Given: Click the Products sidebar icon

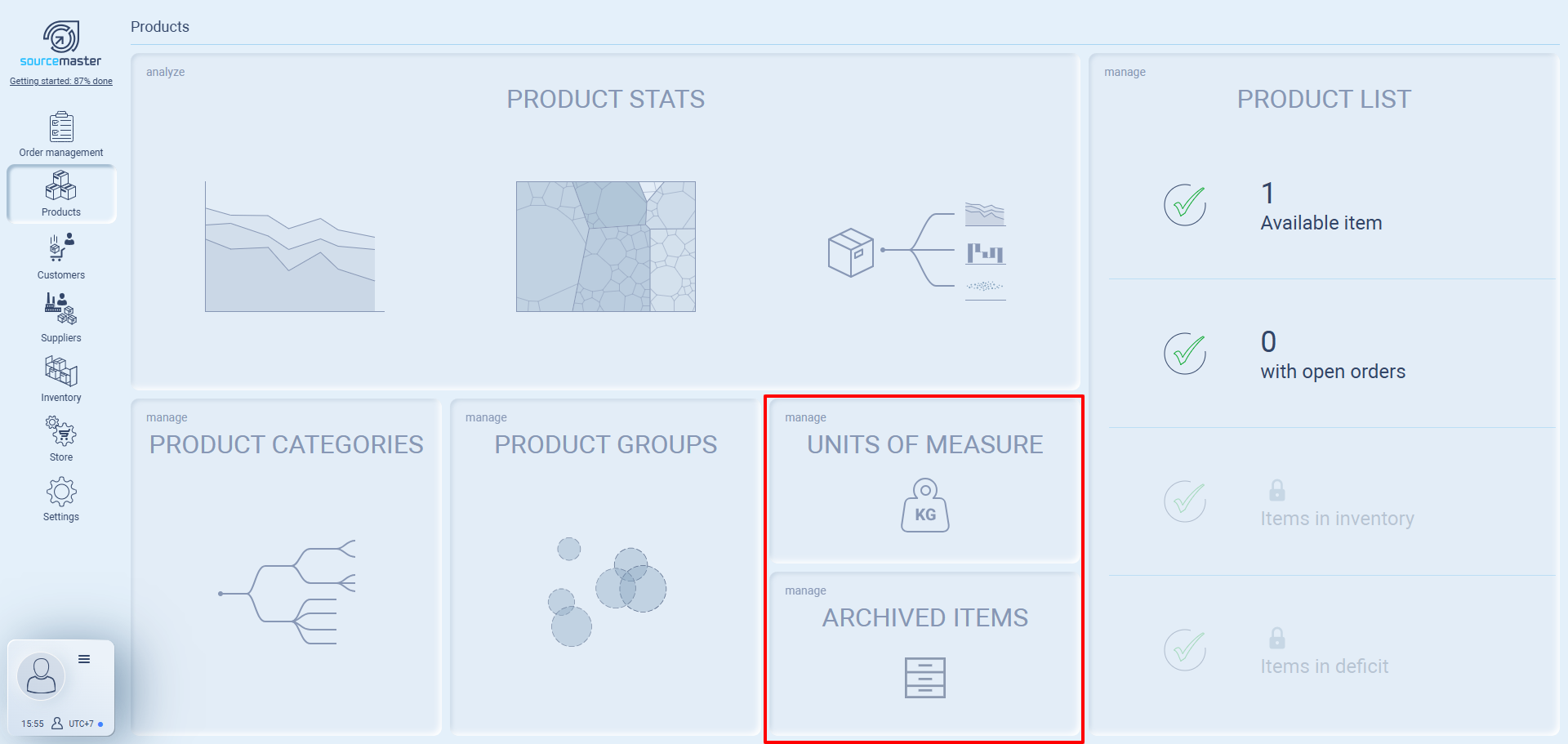Looking at the screenshot, I should click(61, 194).
